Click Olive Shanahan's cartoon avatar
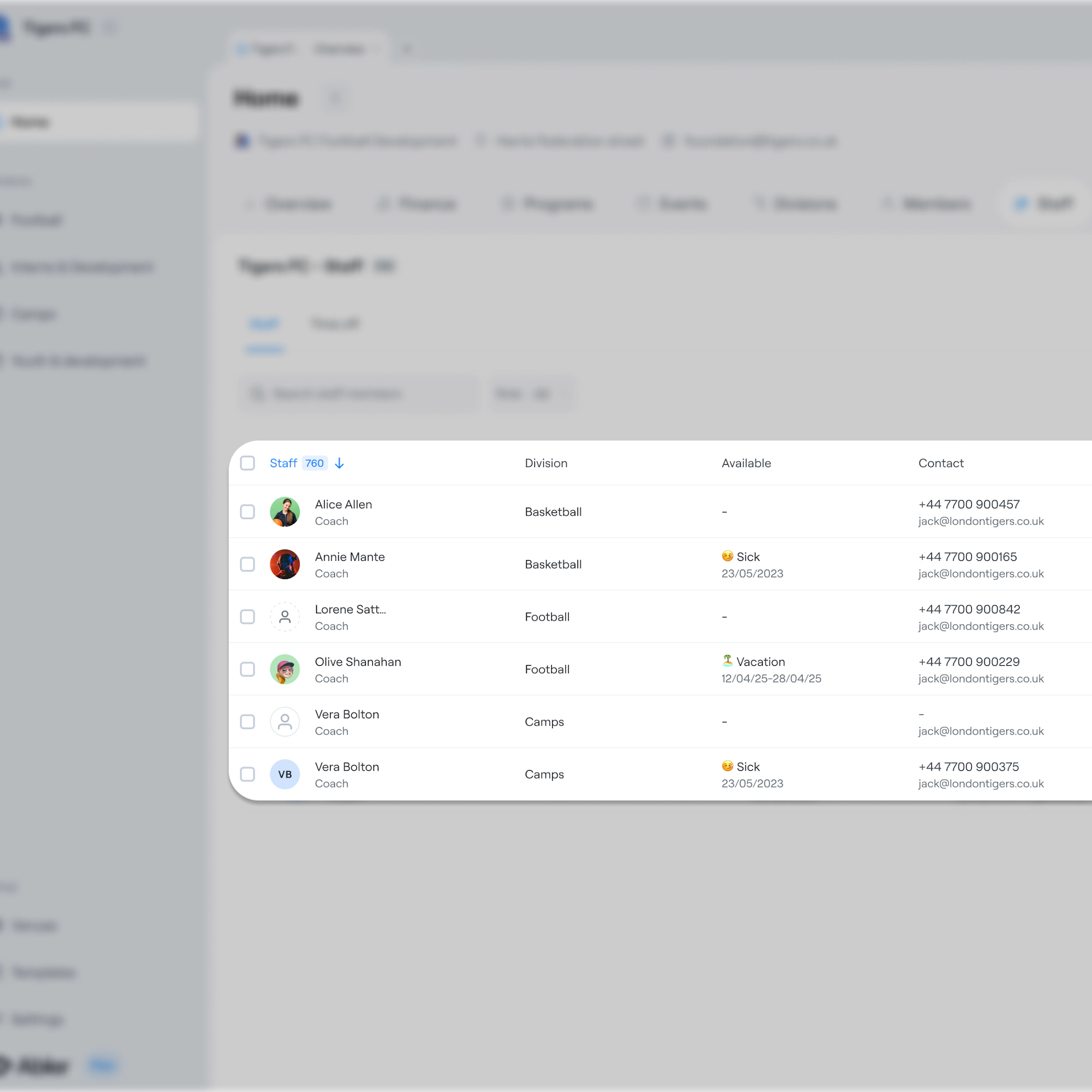Image resolution: width=1092 pixels, height=1092 pixels. [x=285, y=669]
